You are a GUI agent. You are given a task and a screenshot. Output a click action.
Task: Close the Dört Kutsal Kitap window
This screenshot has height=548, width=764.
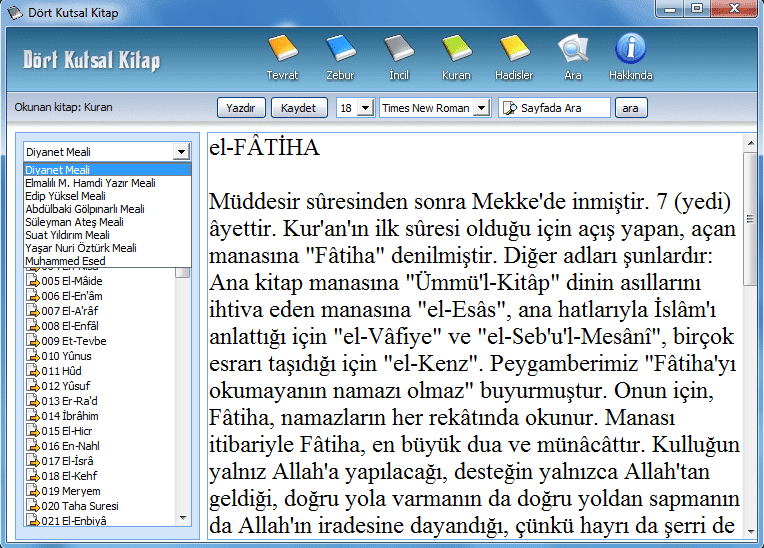734,8
